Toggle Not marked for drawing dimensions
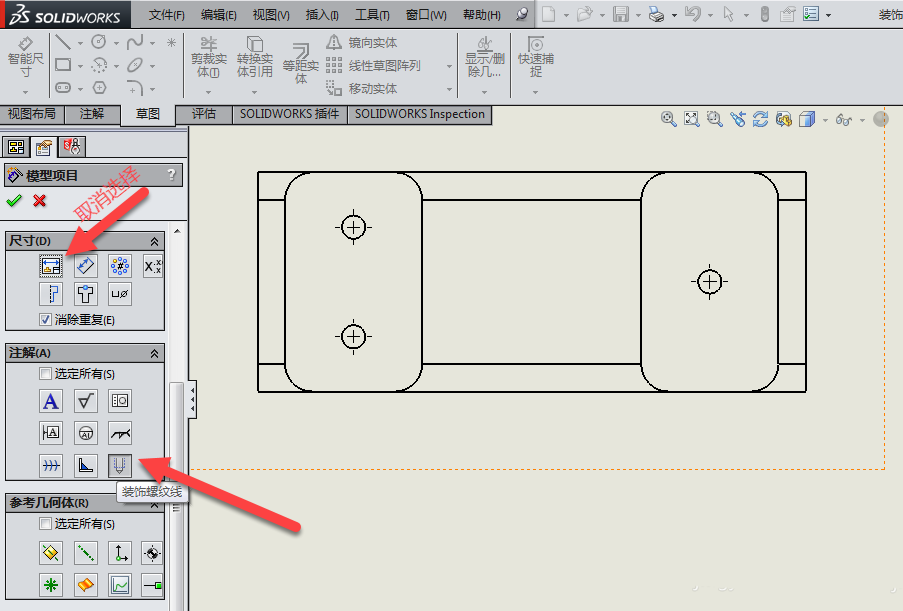The image size is (903, 611). [x=85, y=265]
